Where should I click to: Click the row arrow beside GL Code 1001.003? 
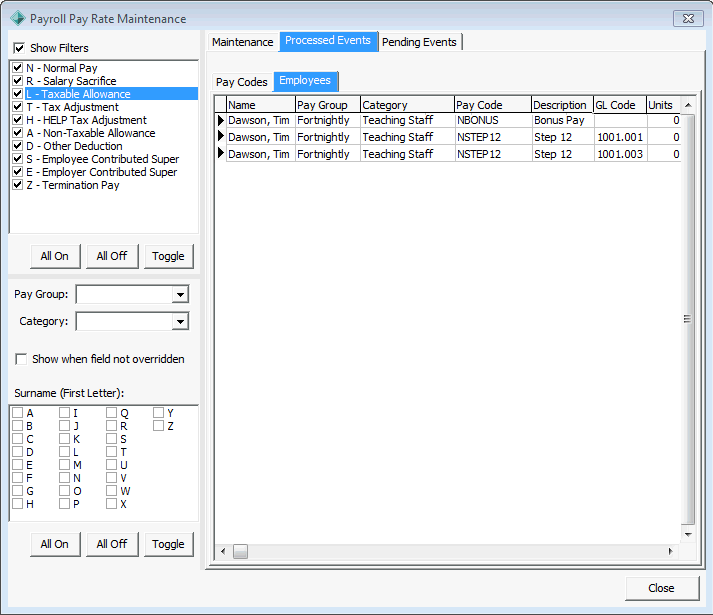[221, 153]
